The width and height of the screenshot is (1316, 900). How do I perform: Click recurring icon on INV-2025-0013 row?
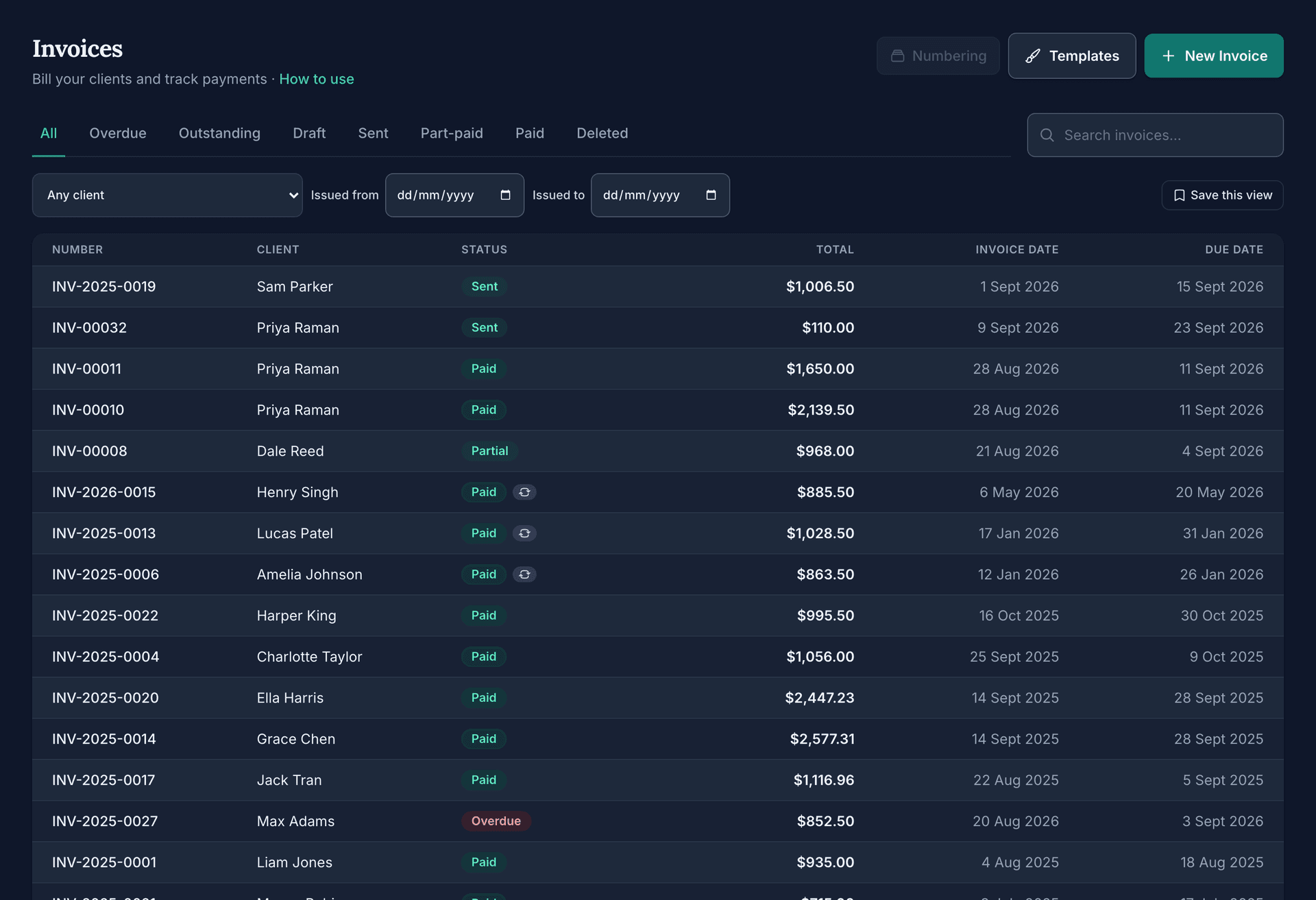coord(524,533)
